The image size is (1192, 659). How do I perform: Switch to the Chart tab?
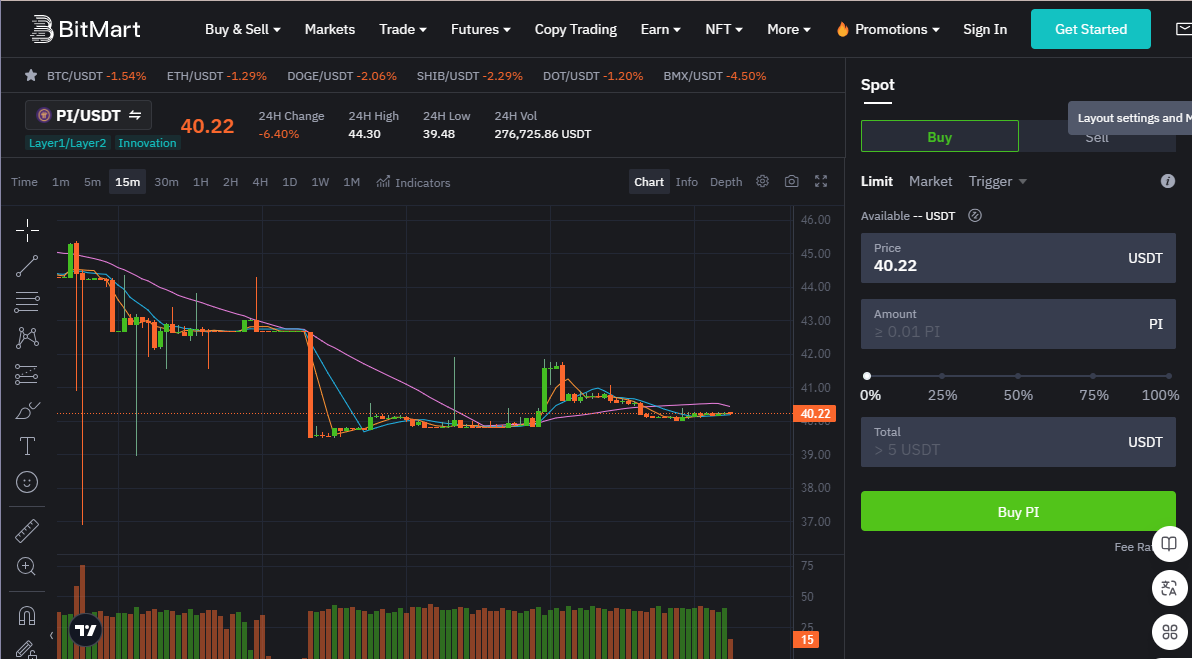[649, 182]
